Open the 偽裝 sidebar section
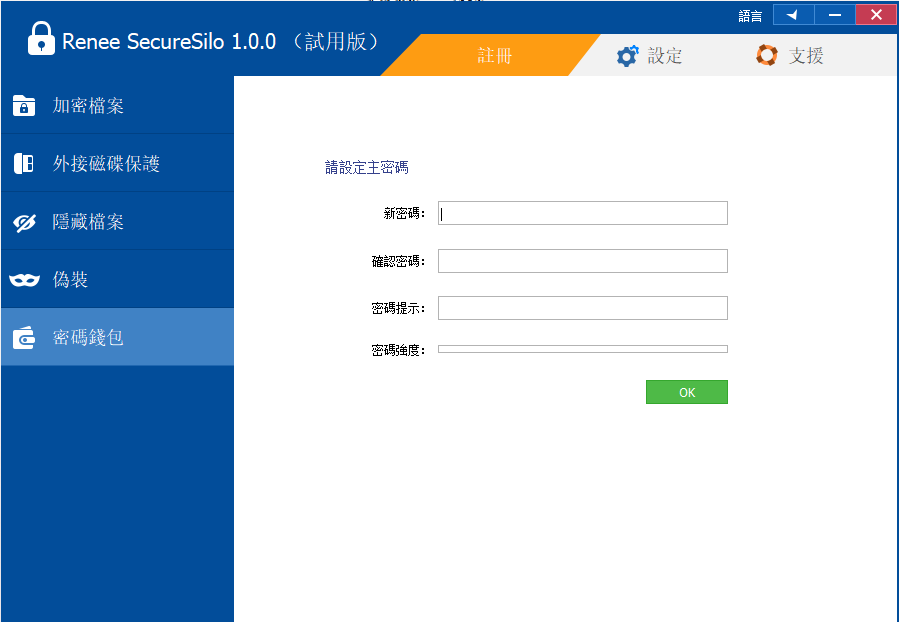899x622 pixels. [x=117, y=279]
